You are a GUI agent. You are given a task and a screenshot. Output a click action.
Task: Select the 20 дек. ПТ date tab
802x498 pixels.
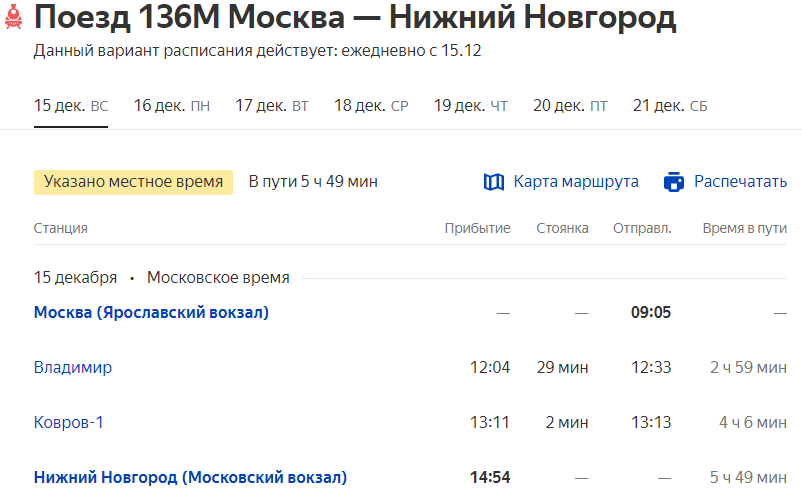(x=570, y=106)
